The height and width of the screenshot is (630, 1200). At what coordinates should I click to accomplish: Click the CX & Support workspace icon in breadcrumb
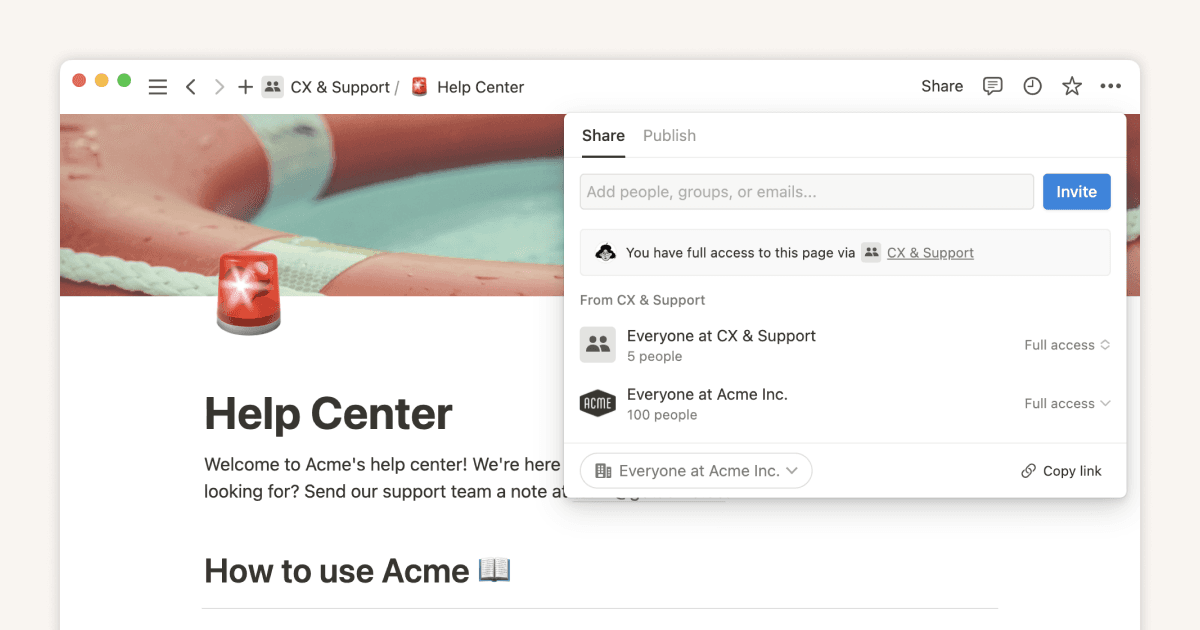[272, 86]
